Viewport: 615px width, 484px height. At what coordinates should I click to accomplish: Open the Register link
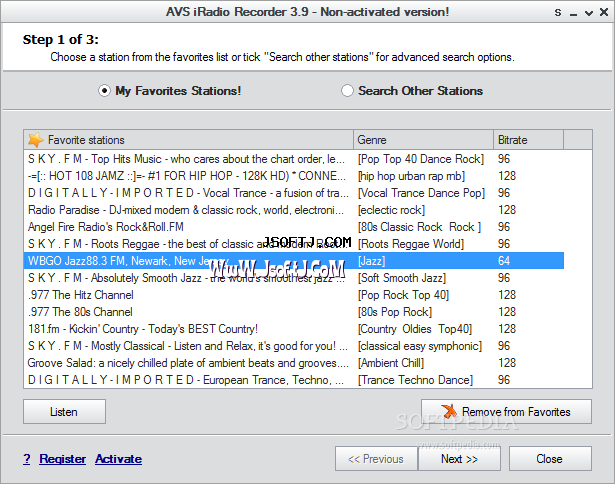point(63,459)
